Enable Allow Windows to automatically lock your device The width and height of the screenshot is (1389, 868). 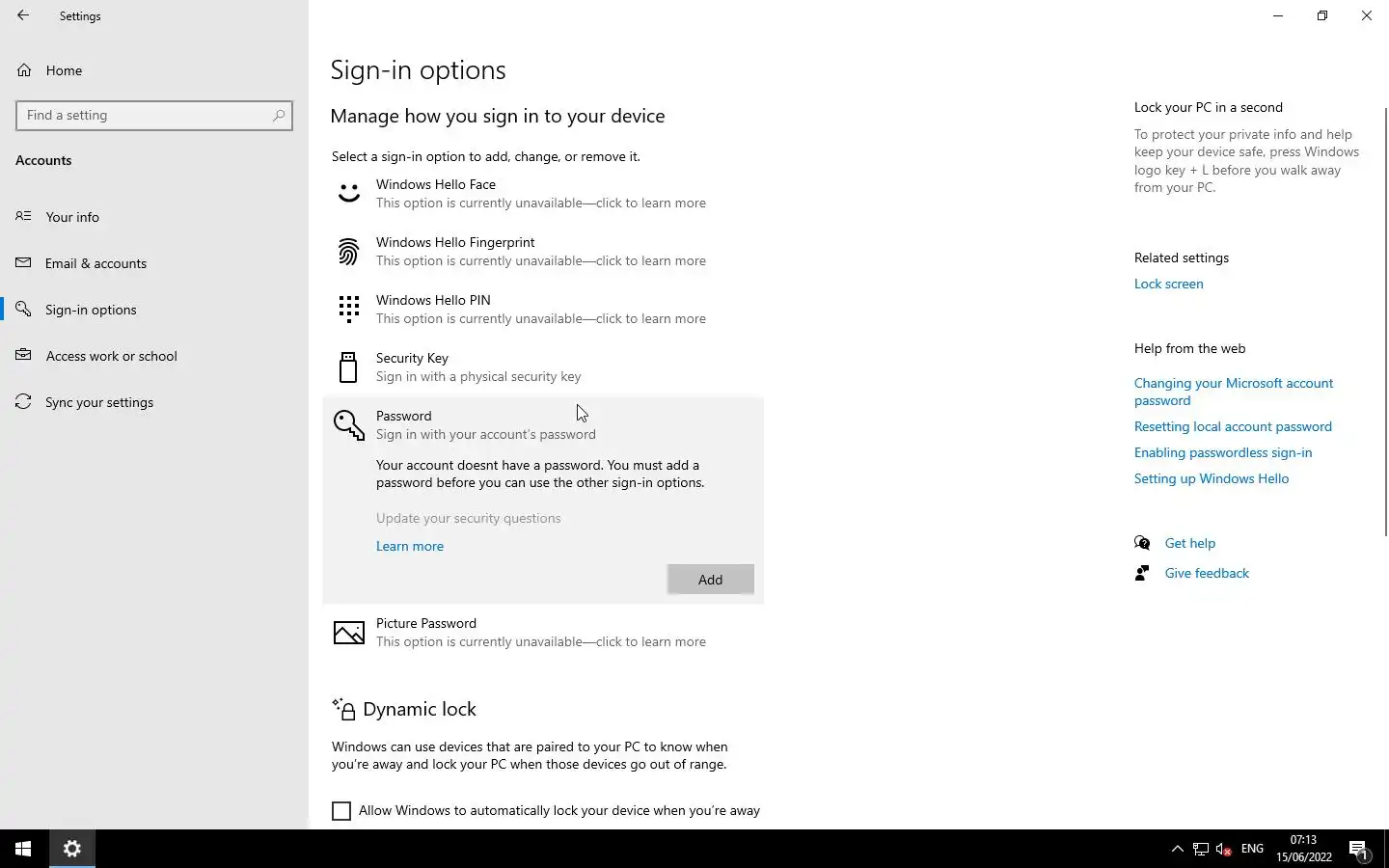coord(341,811)
